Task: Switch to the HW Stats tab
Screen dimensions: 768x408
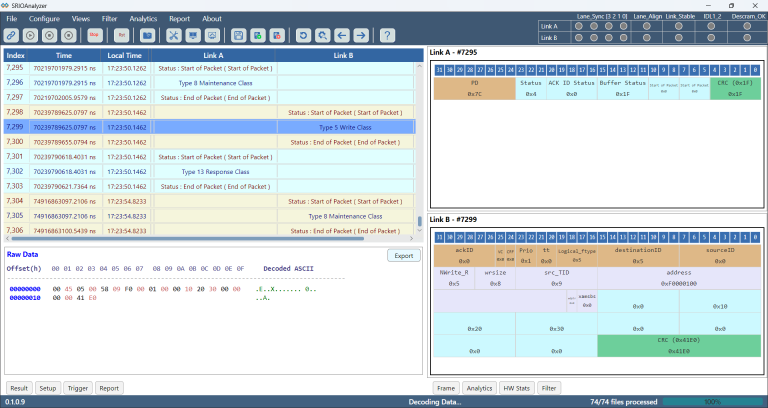Action: coord(517,388)
